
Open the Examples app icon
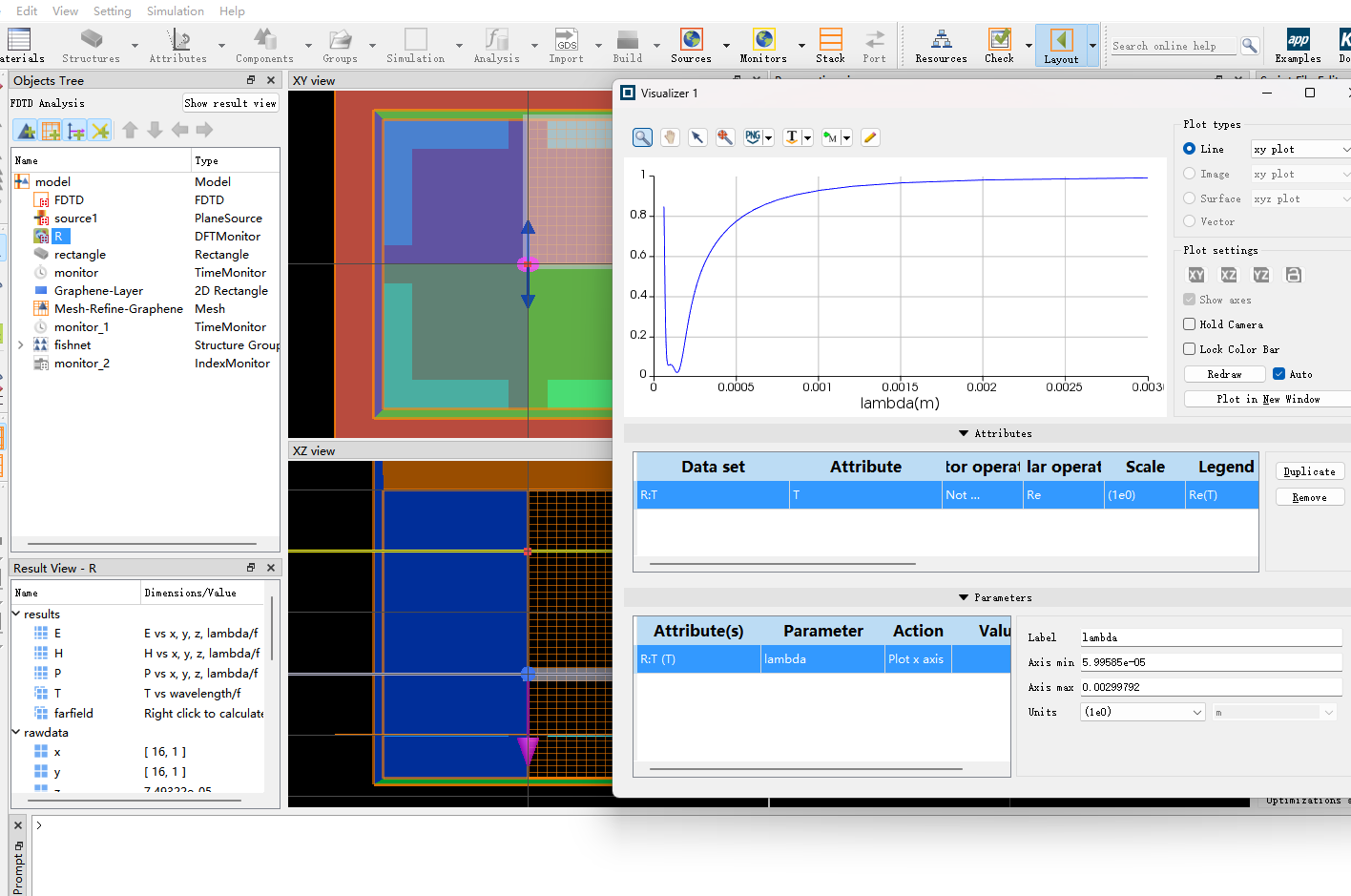click(x=1299, y=39)
